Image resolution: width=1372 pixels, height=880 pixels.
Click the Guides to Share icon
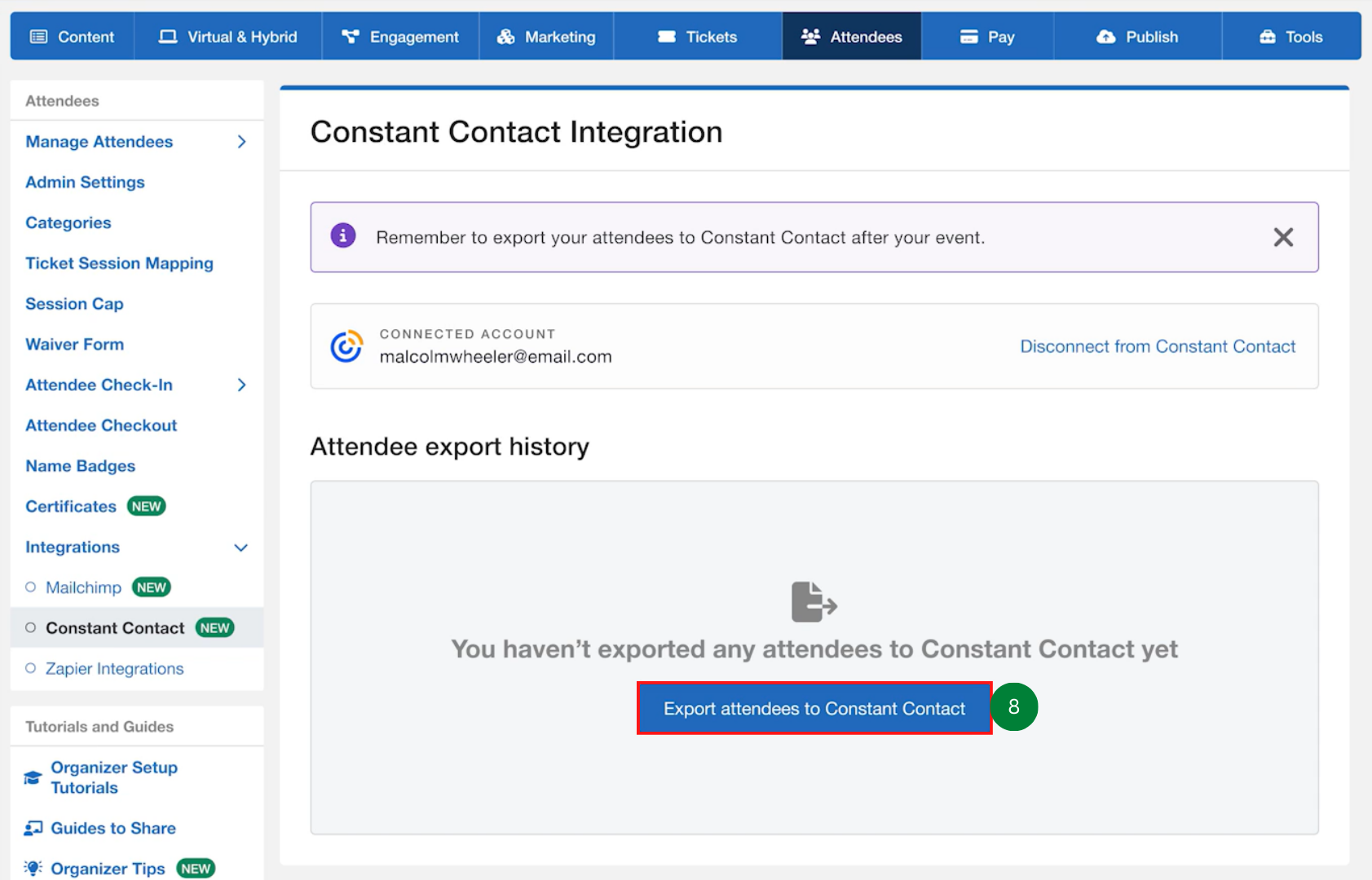point(33,829)
